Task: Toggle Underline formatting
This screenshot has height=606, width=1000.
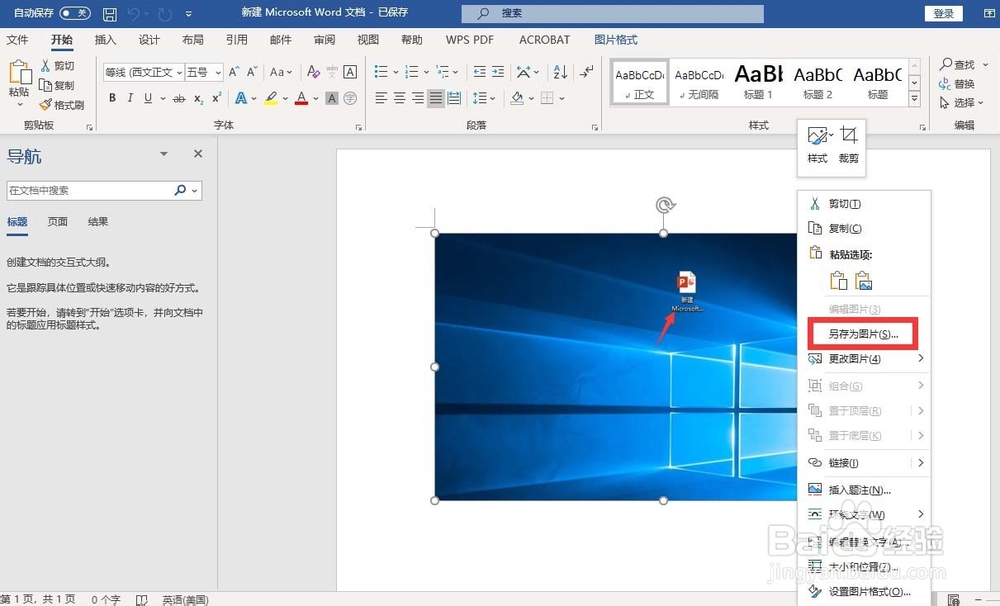Action: pos(148,98)
